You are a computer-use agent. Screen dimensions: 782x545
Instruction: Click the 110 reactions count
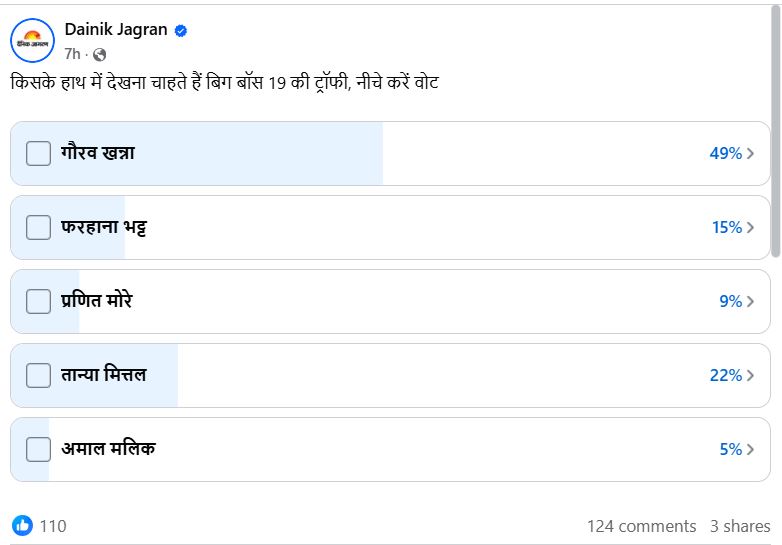[x=53, y=526]
